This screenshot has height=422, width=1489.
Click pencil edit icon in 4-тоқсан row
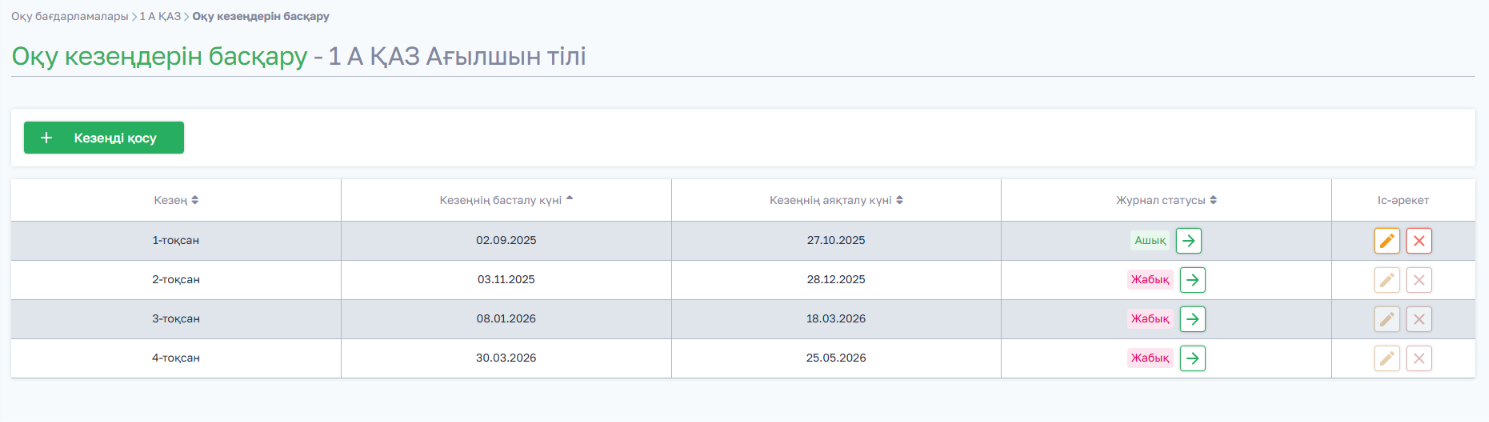pos(1387,358)
